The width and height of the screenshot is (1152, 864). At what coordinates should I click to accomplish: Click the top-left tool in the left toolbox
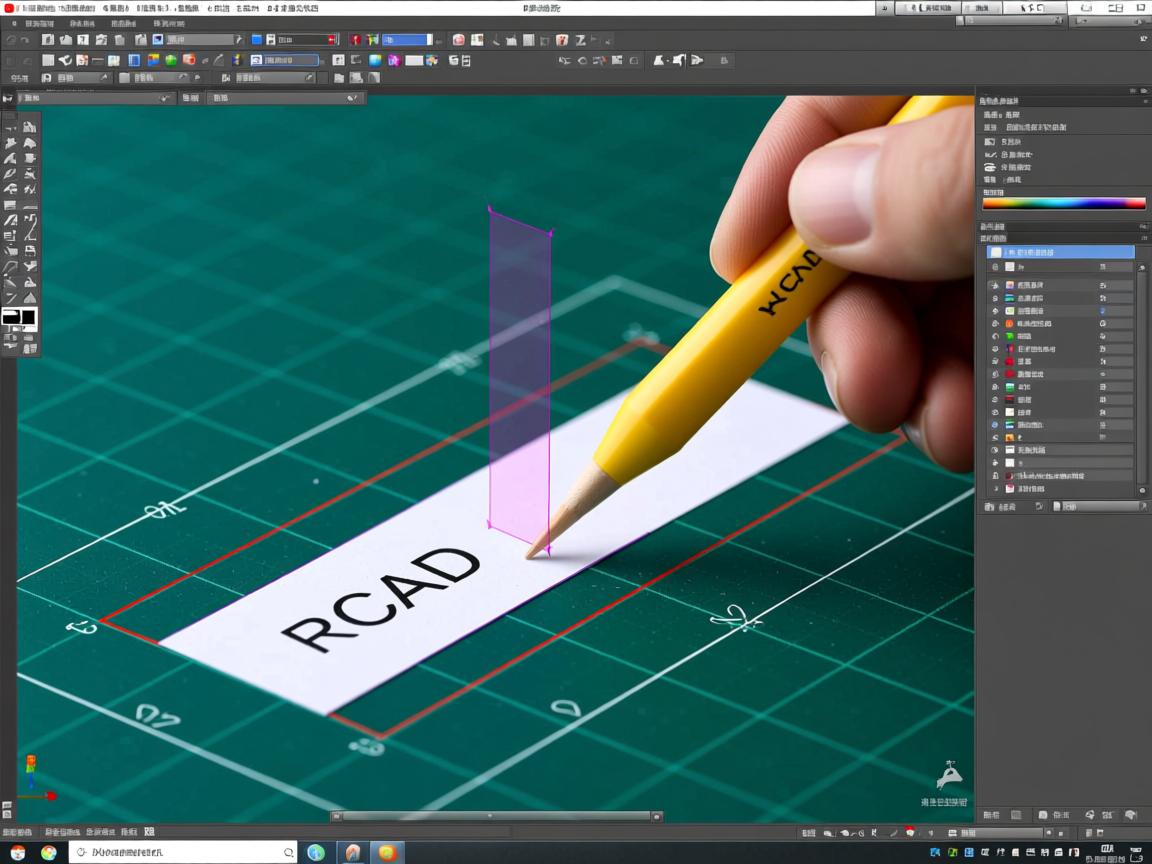click(11, 127)
